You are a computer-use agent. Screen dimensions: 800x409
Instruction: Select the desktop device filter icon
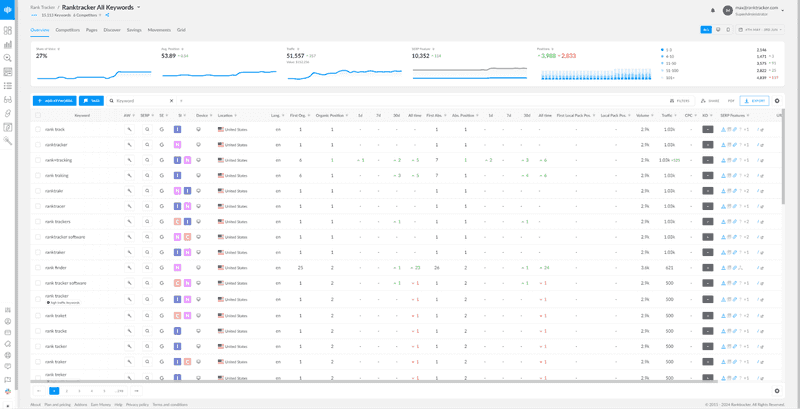pos(718,30)
